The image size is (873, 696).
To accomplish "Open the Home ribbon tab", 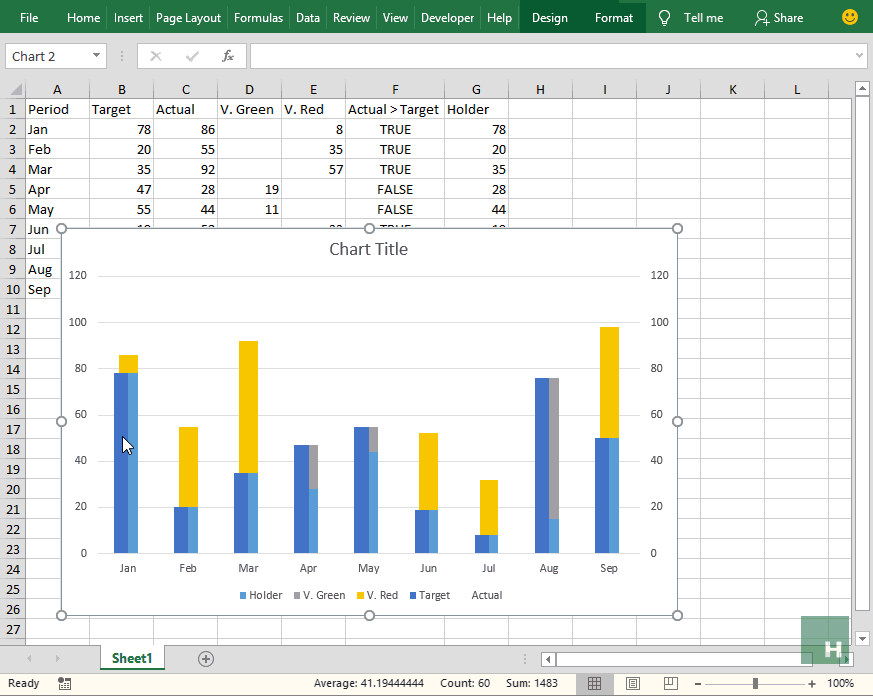I will (x=84, y=18).
